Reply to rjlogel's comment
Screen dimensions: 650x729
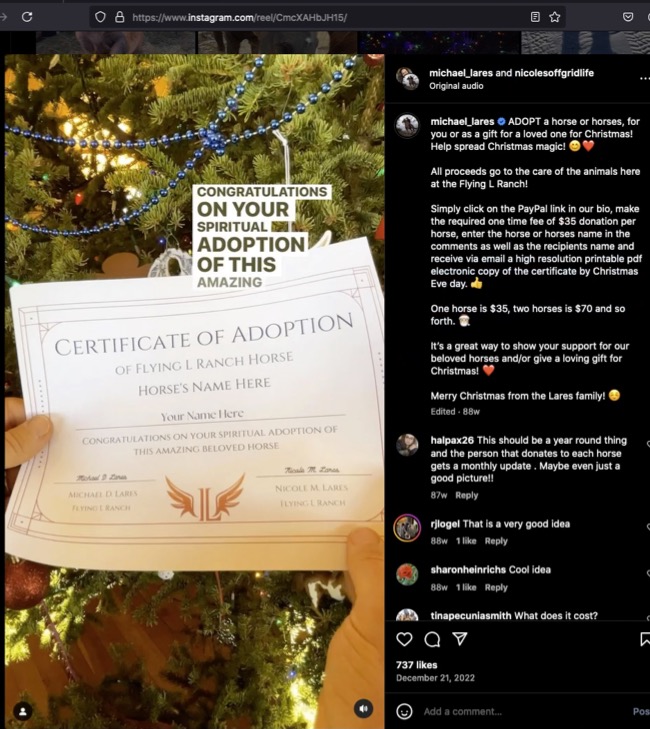pyautogui.click(x=496, y=541)
